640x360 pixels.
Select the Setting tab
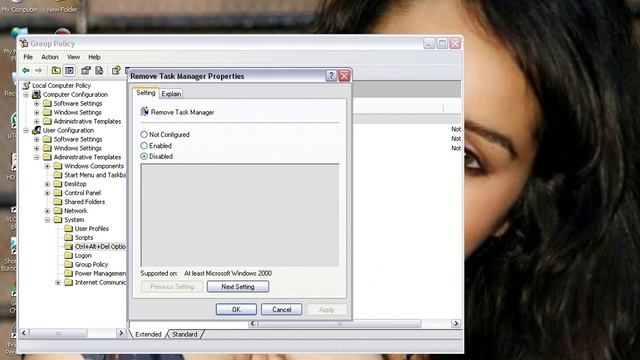(x=146, y=93)
